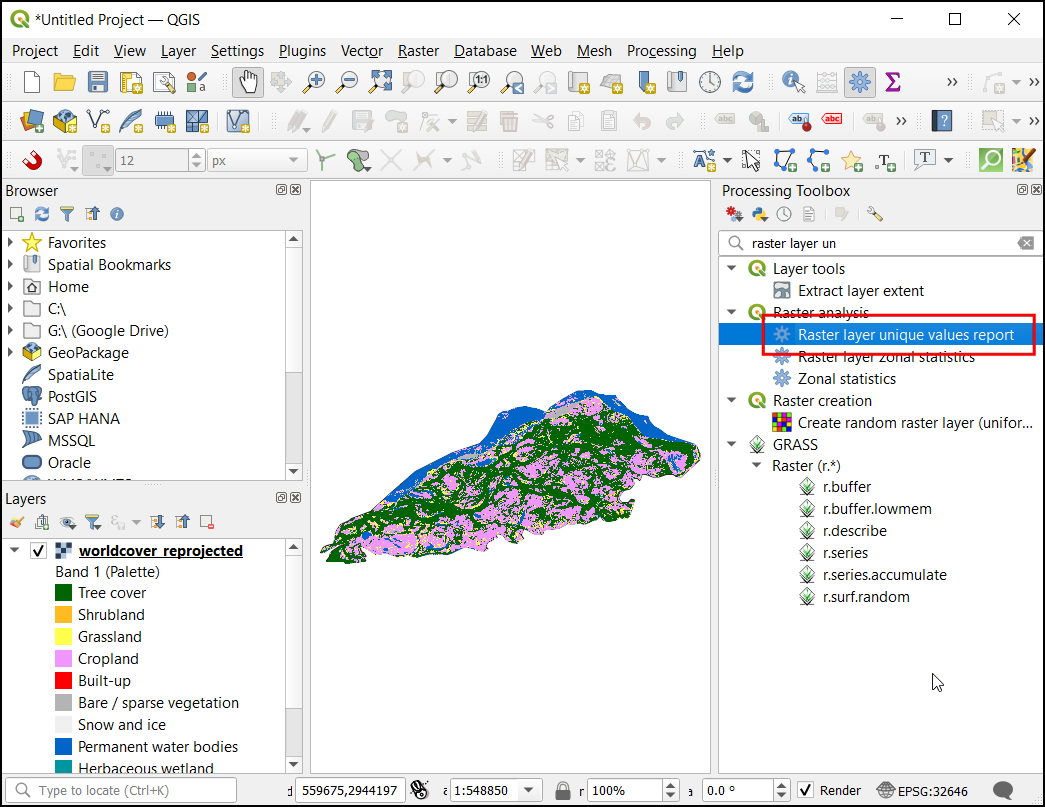Click the EPSG:32646 CRS button
The width and height of the screenshot is (1045, 807).
(922, 790)
